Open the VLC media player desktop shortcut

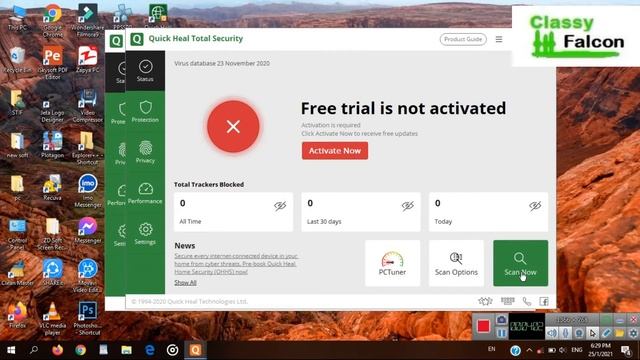pos(53,318)
